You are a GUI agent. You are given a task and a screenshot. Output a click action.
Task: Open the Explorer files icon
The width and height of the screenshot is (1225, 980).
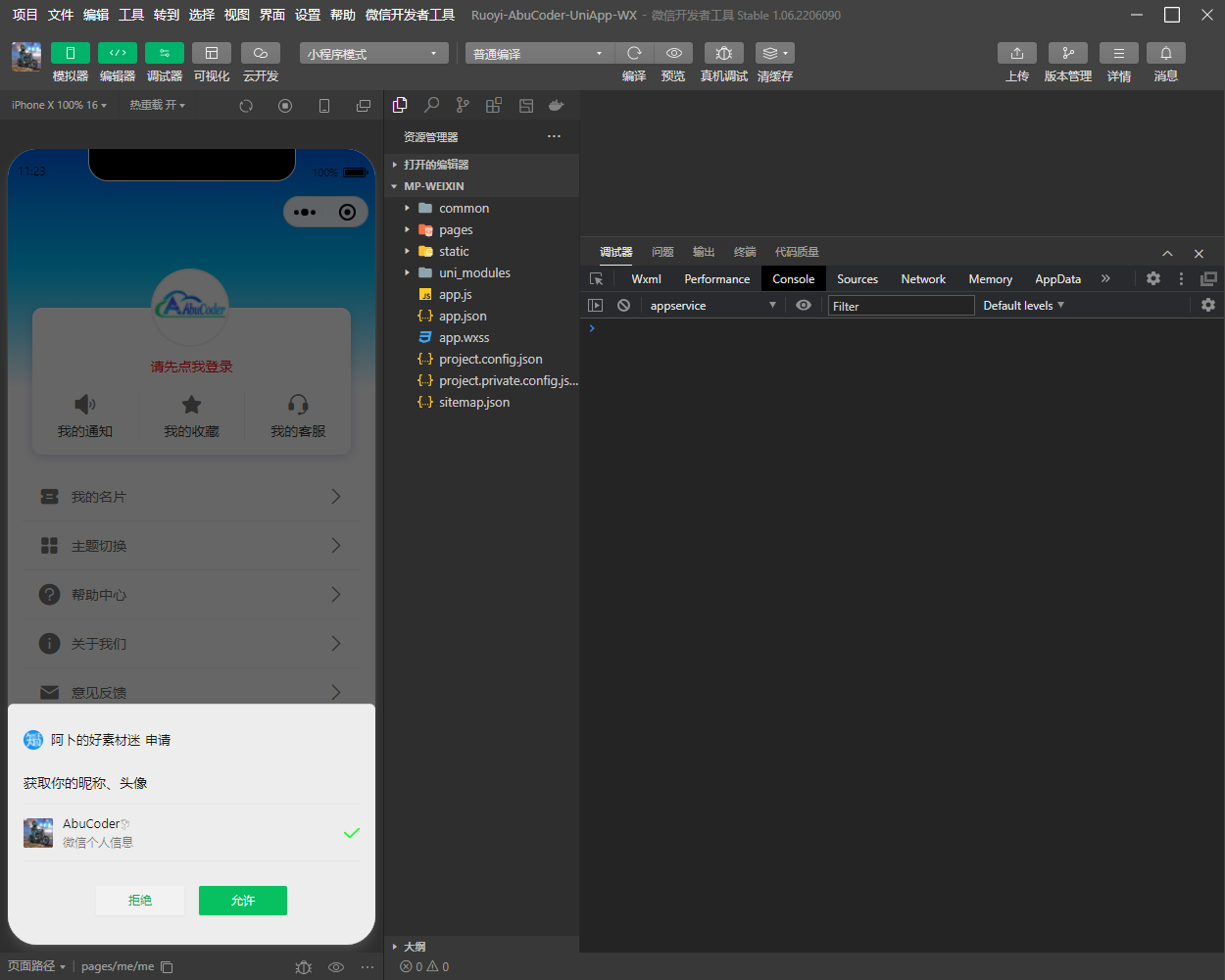[x=400, y=105]
